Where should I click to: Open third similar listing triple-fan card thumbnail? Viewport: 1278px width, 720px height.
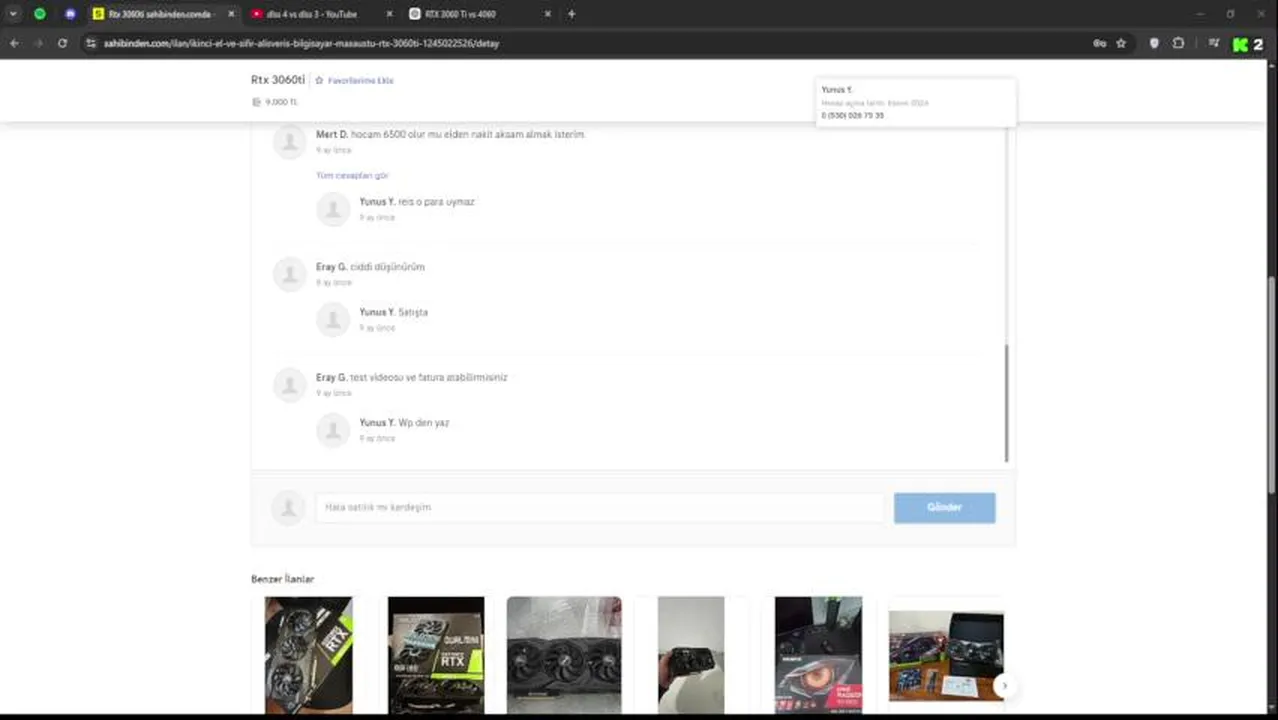pos(564,655)
